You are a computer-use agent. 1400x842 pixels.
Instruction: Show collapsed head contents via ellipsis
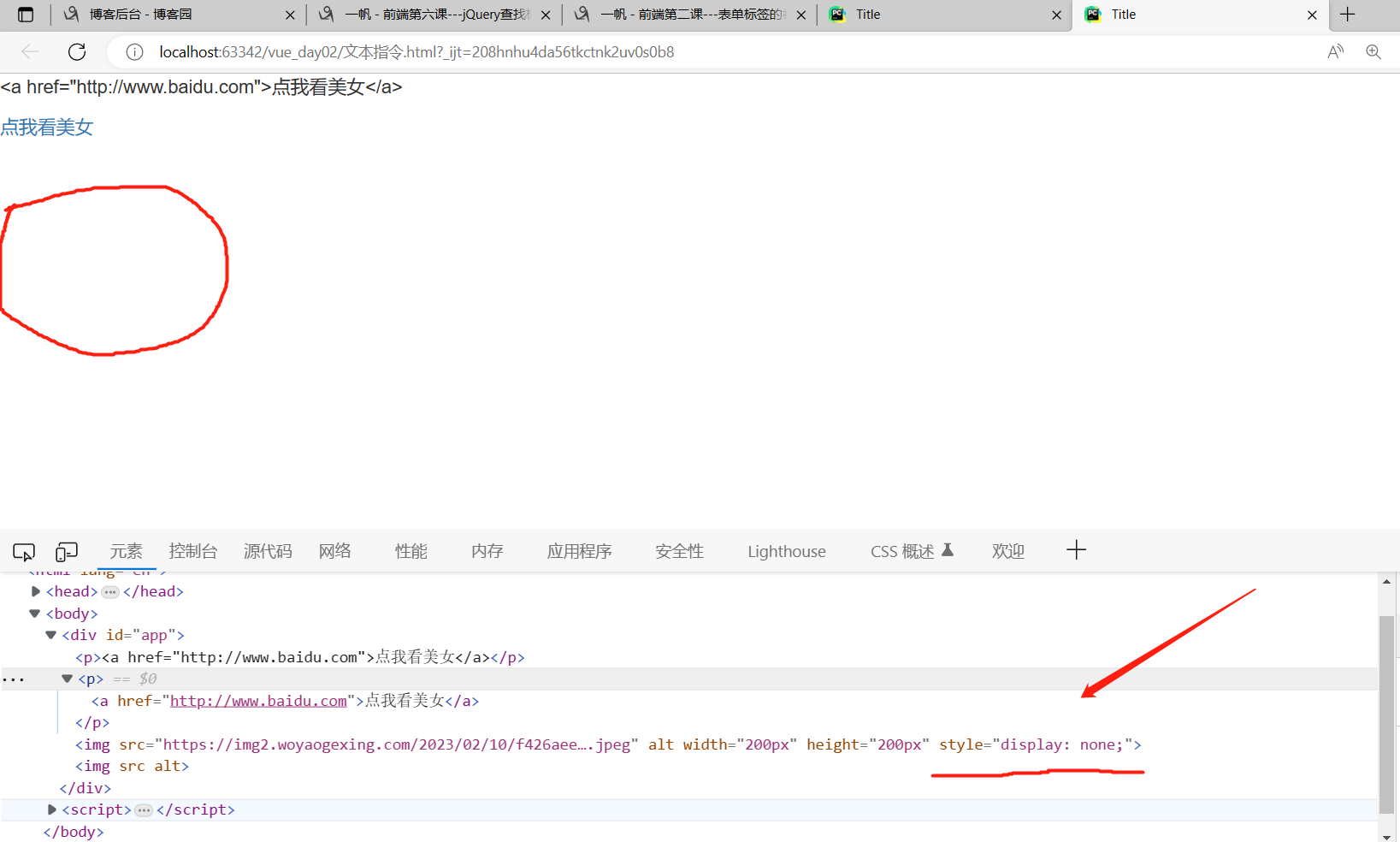tap(110, 592)
